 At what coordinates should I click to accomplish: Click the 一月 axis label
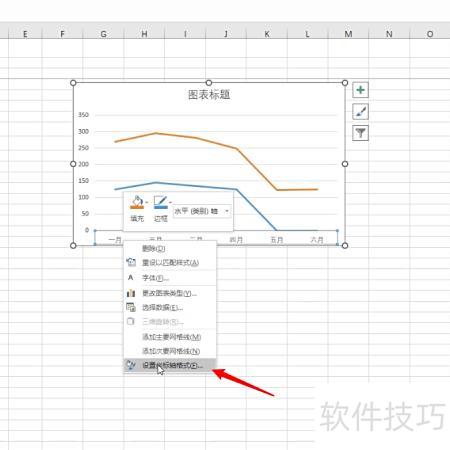[115, 240]
